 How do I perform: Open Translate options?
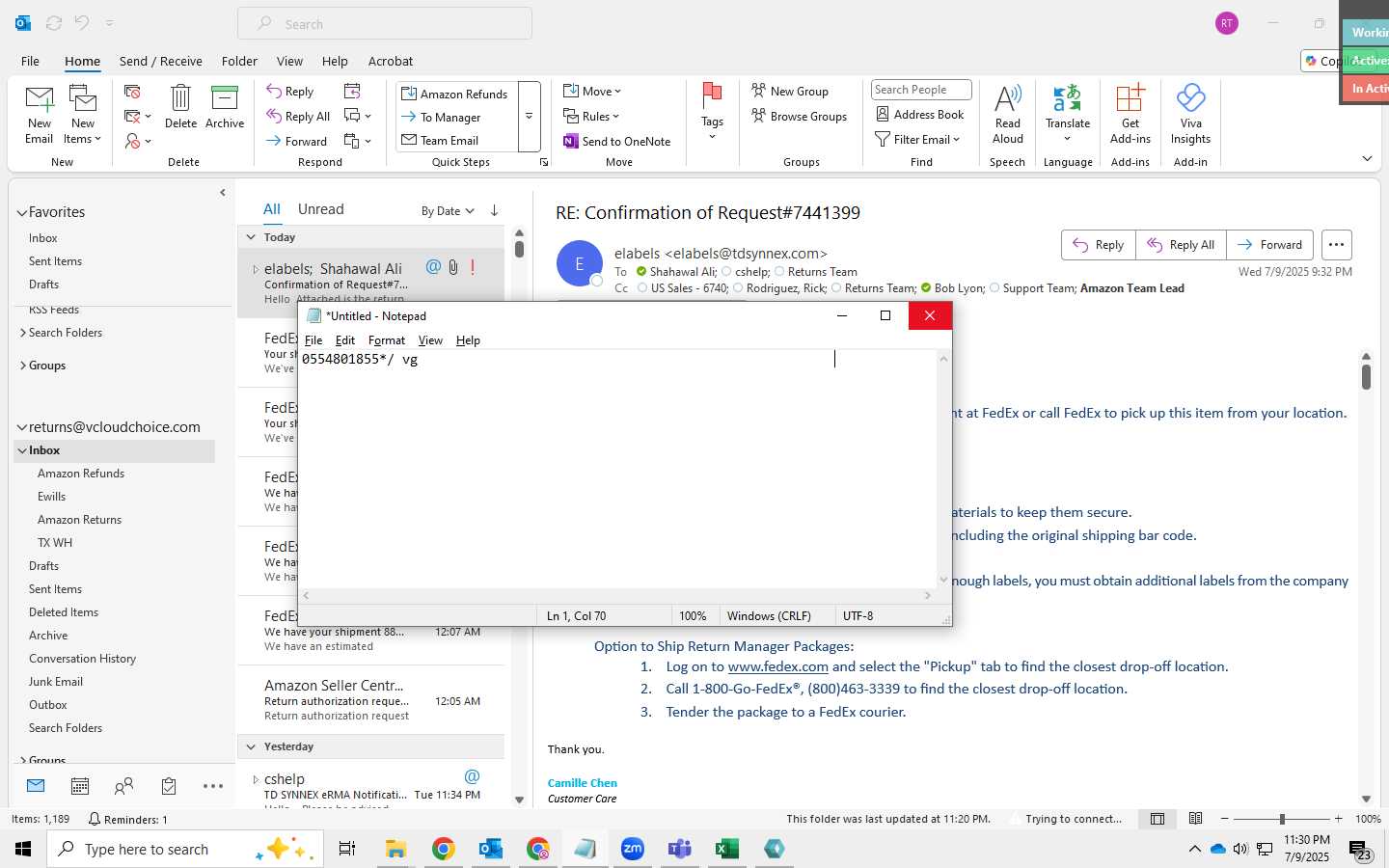tap(1068, 114)
